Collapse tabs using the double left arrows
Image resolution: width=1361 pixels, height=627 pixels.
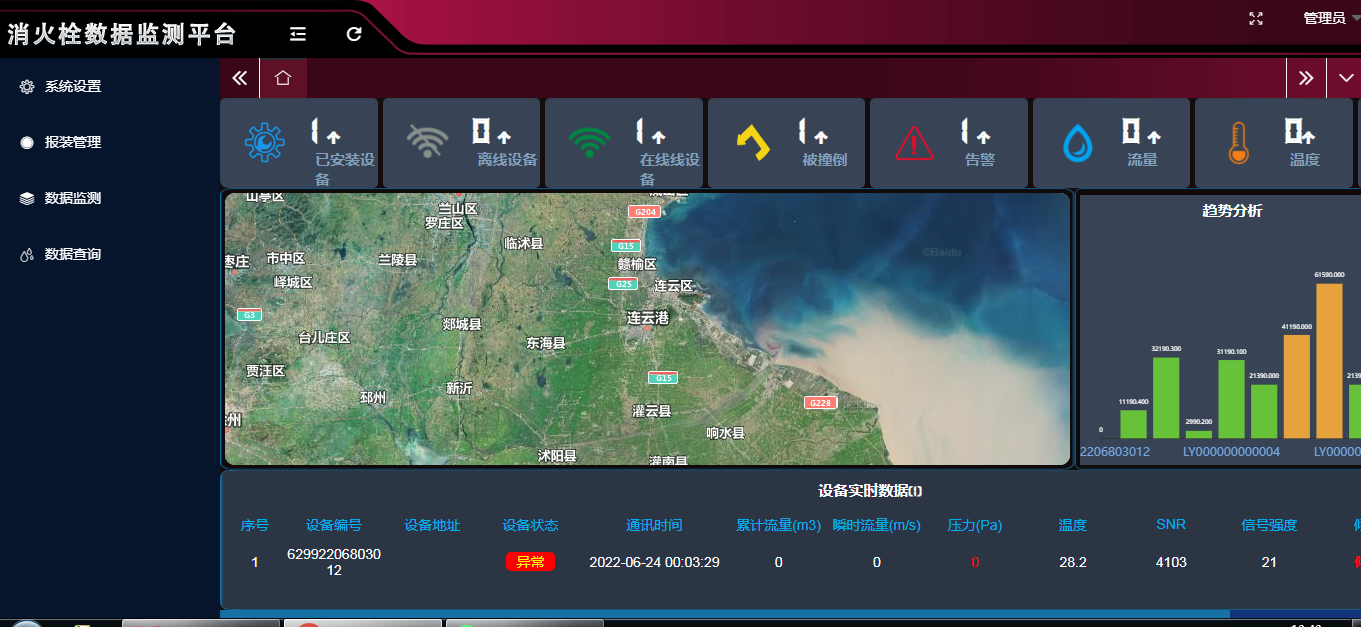(239, 76)
